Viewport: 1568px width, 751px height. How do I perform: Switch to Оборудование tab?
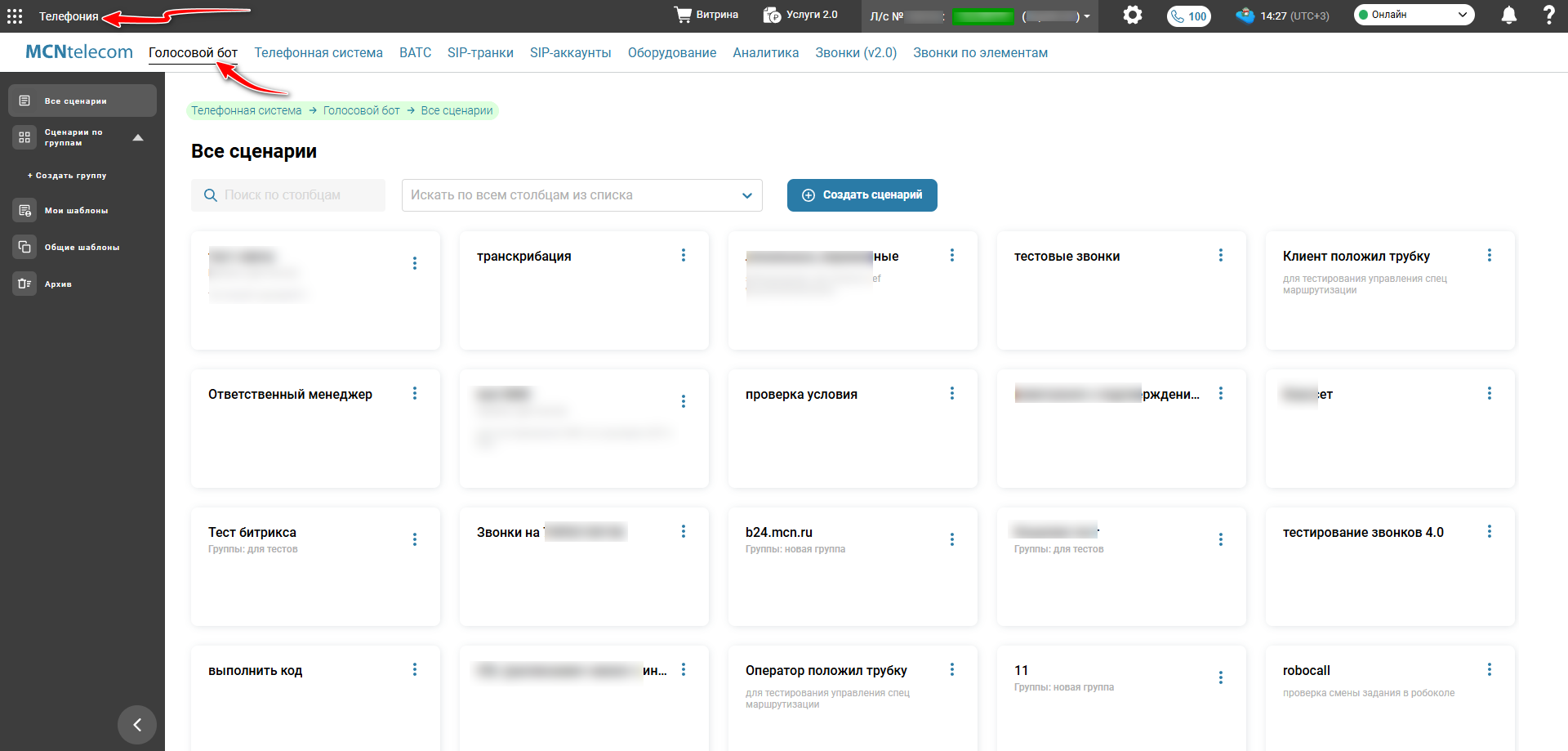point(672,52)
